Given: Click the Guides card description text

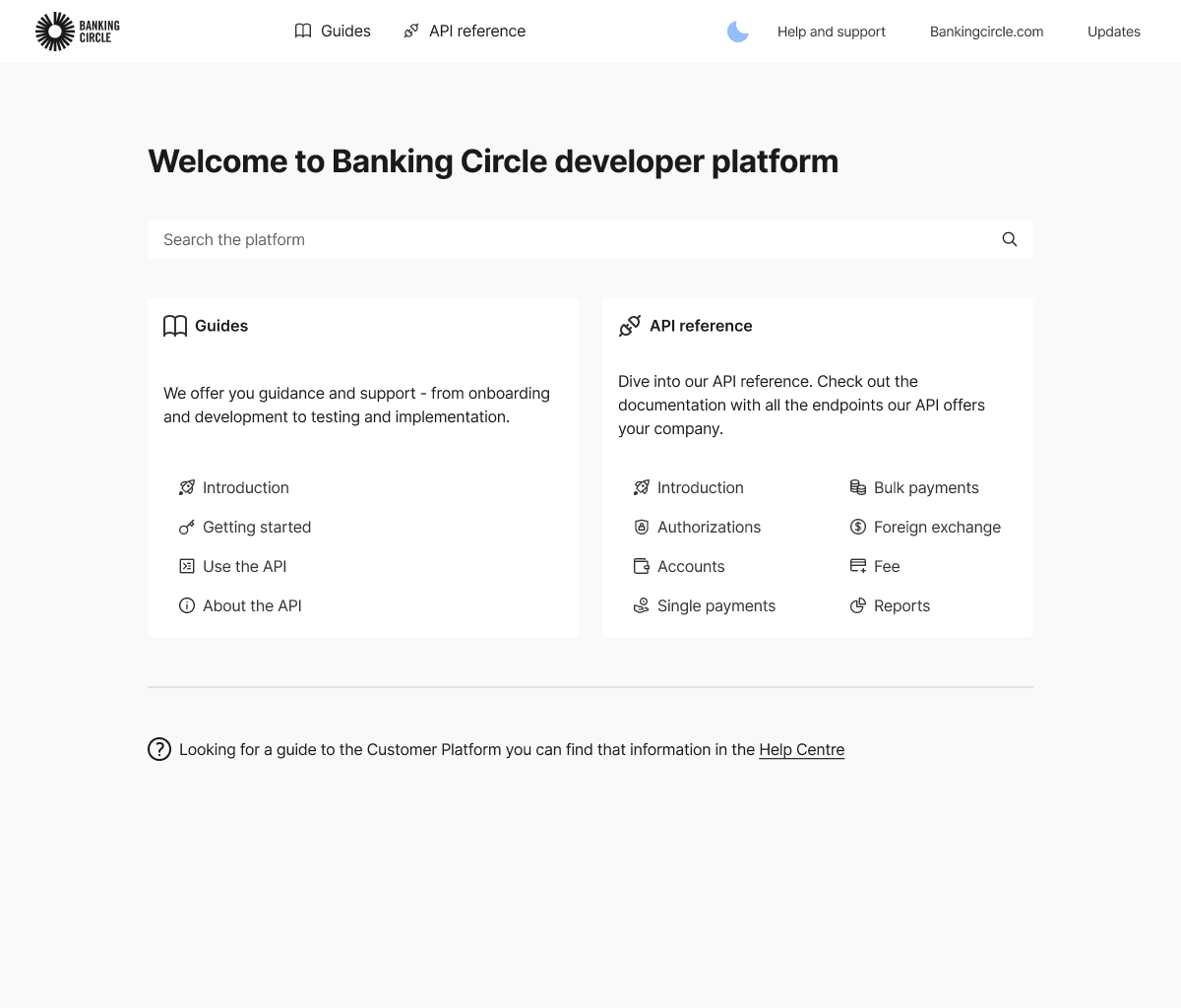Looking at the screenshot, I should tap(357, 405).
